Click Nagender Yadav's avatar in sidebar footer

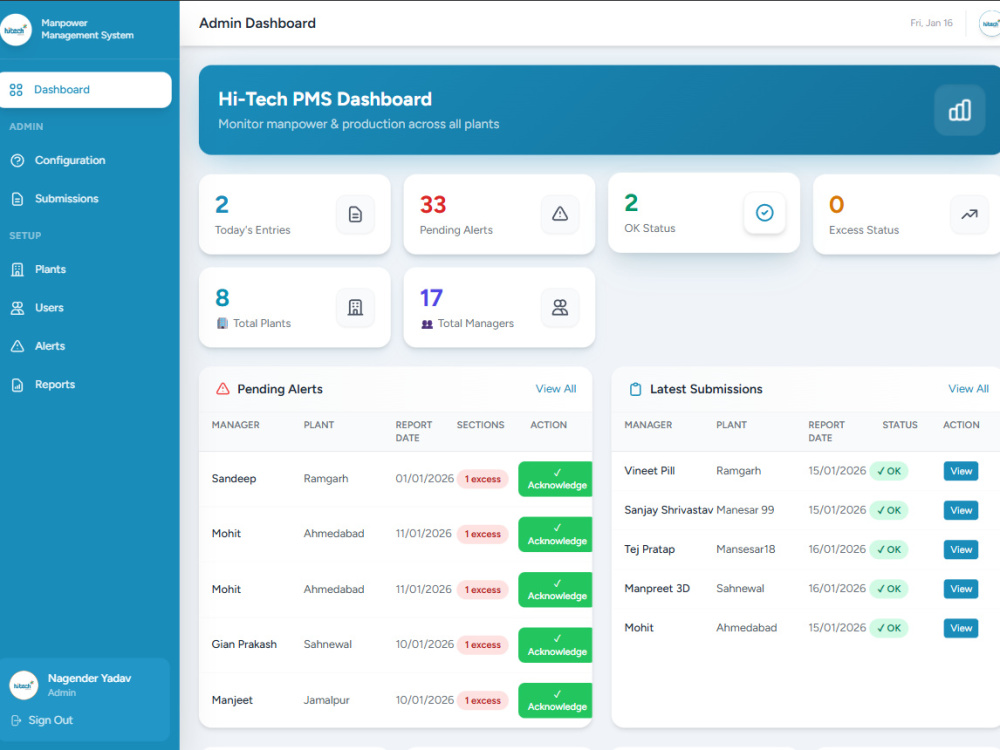24,686
